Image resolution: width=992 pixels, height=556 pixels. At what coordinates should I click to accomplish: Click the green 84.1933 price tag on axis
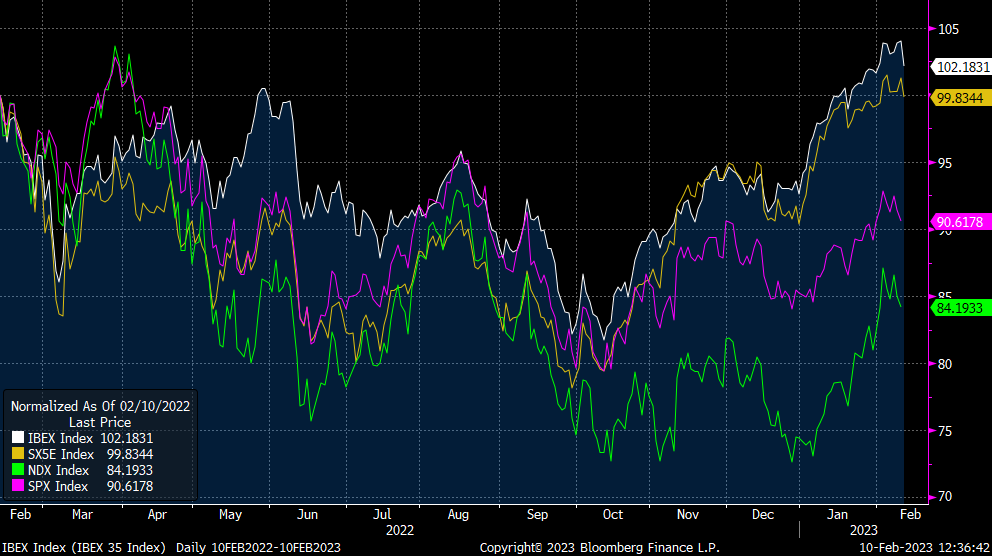(960, 308)
